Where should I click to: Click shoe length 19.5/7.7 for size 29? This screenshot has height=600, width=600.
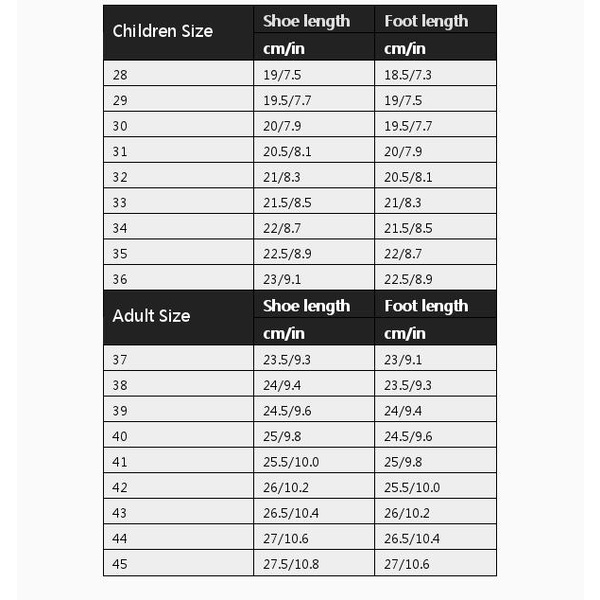(x=314, y=99)
